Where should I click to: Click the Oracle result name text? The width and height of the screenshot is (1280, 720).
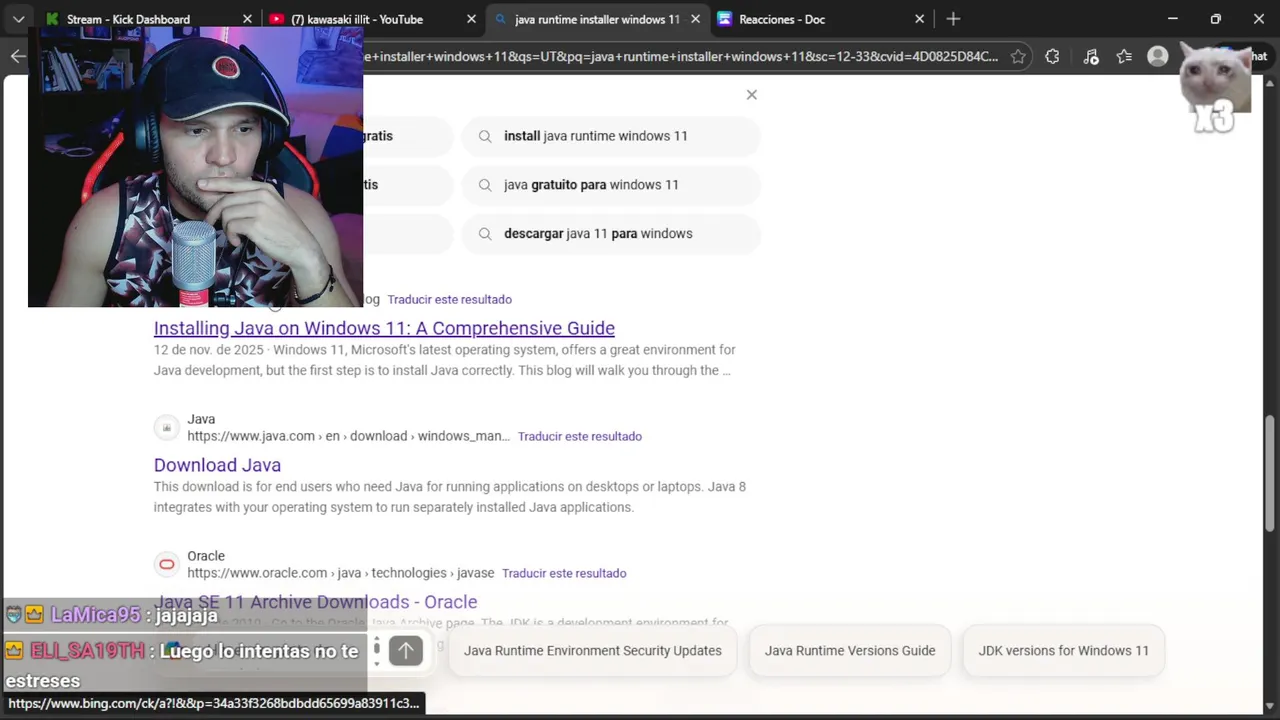206,556
